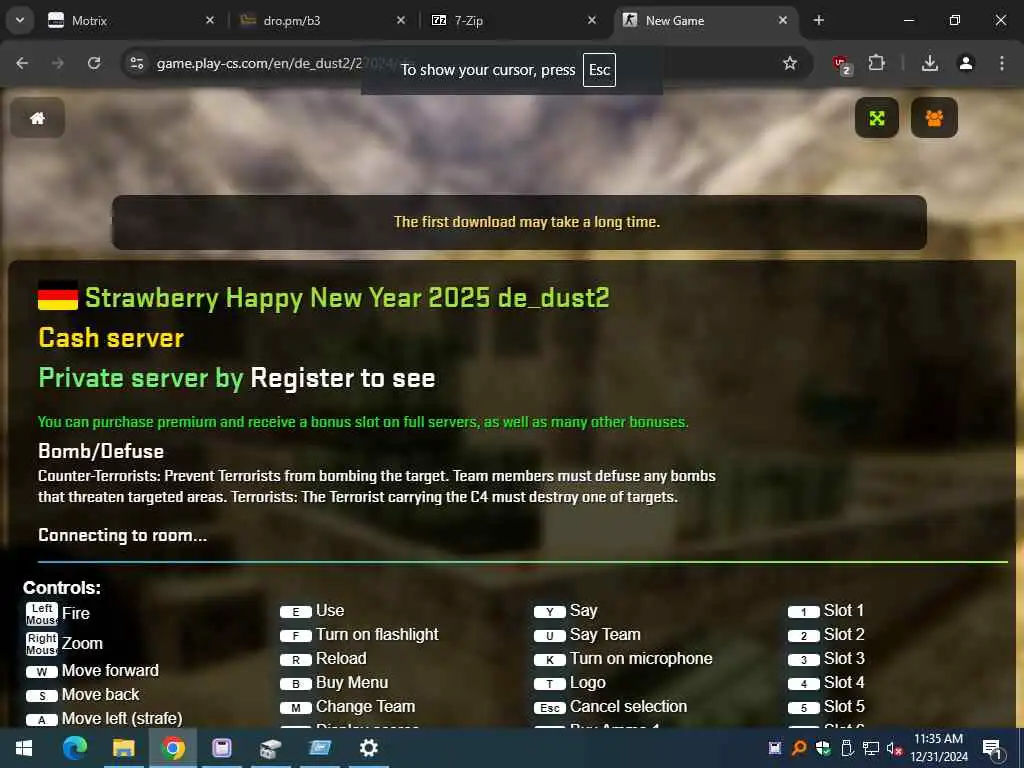The image size is (1024, 768).
Task: Click the F Turn on flashlight control
Action: point(359,635)
